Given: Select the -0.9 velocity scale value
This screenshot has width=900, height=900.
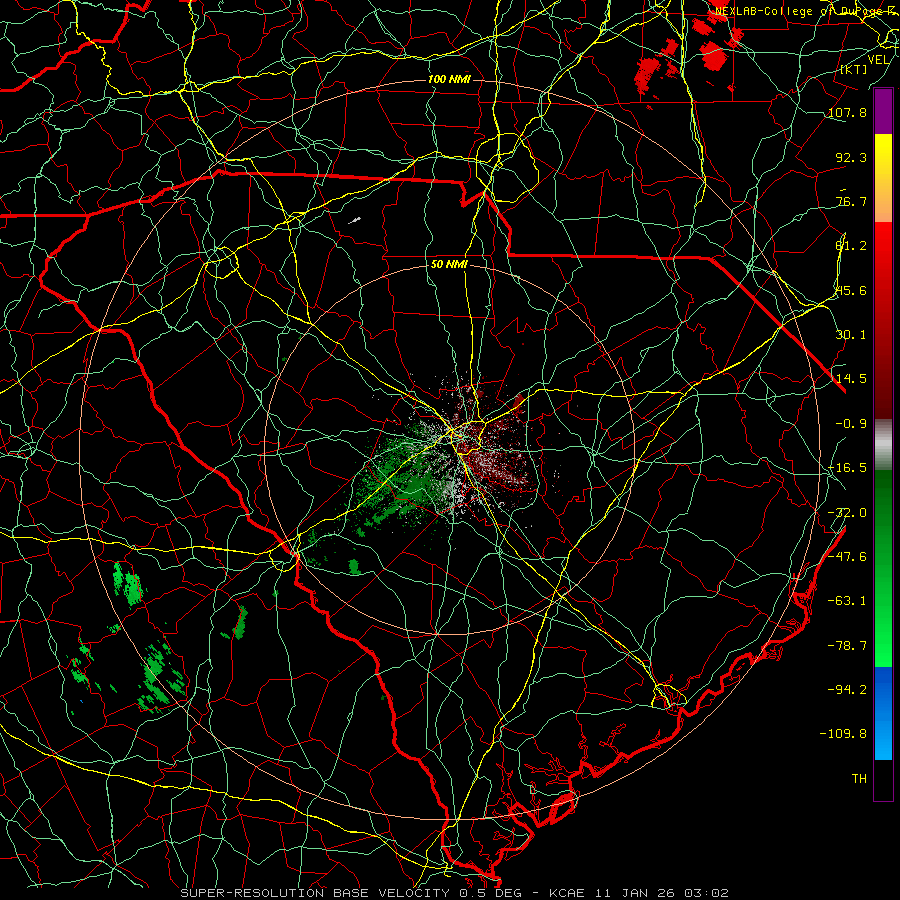Looking at the screenshot, I should 851,424.
